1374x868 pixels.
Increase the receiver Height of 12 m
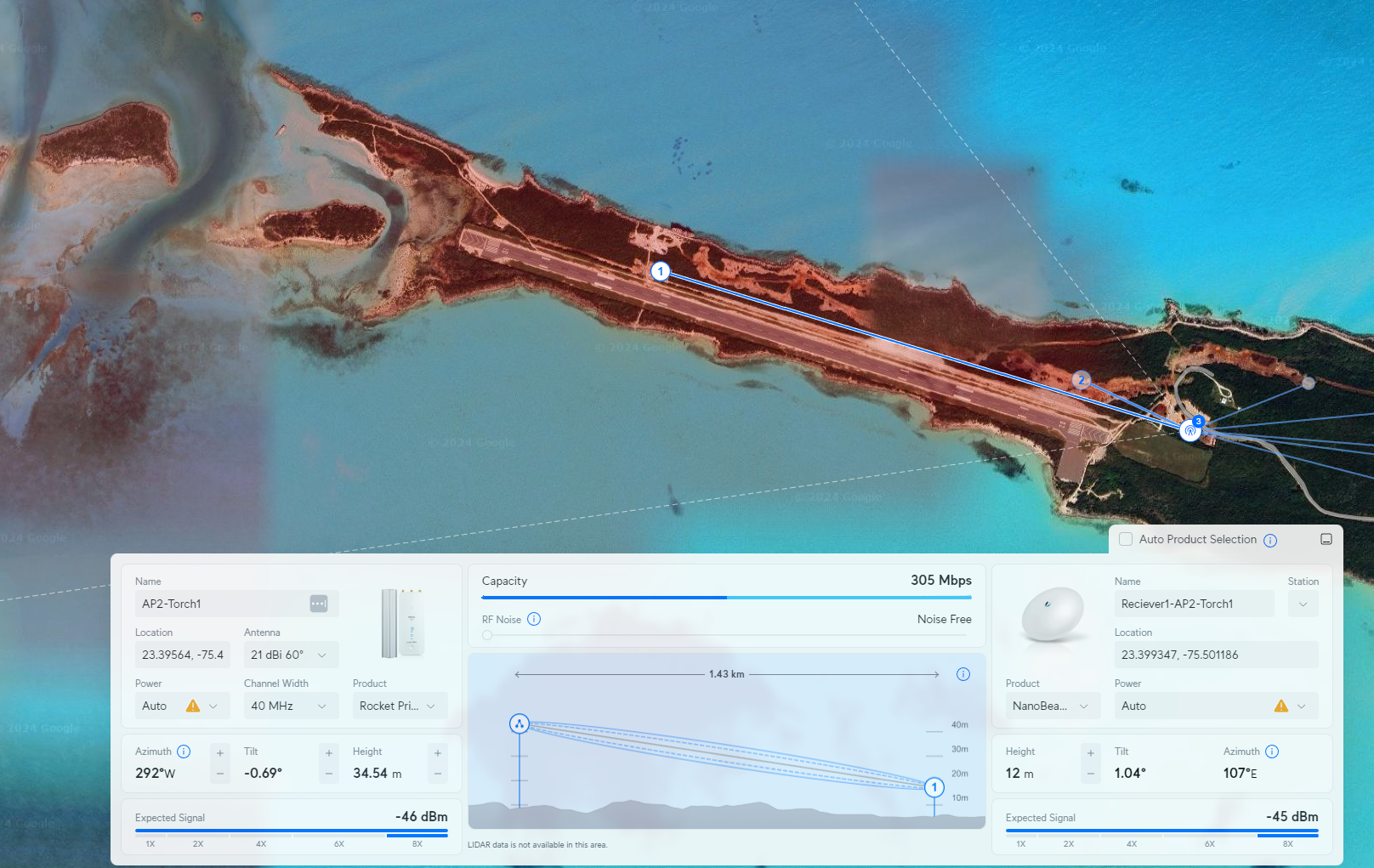pyautogui.click(x=1091, y=753)
